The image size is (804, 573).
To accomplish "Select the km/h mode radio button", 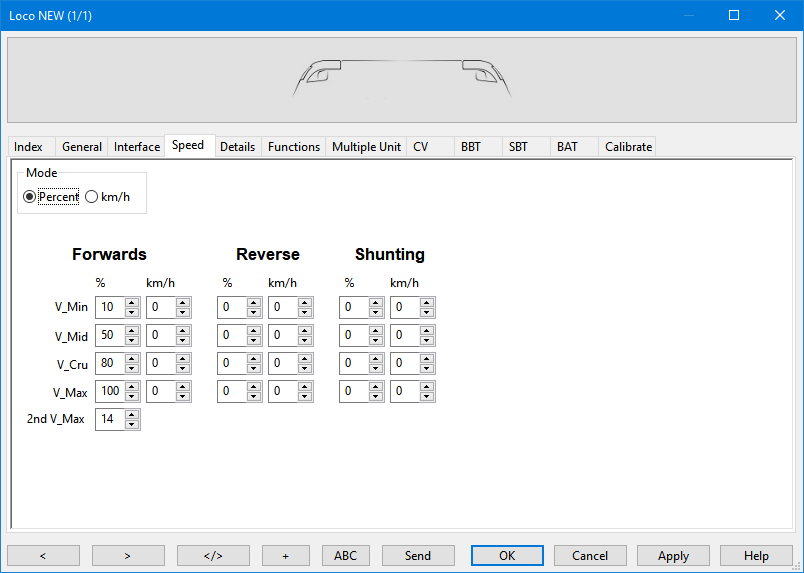I will [x=92, y=197].
